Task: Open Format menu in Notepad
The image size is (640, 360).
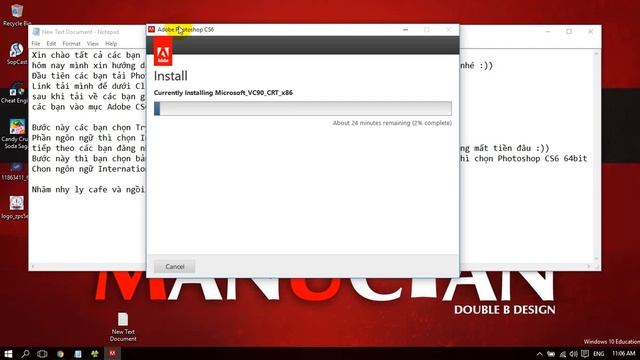Action: (71, 44)
